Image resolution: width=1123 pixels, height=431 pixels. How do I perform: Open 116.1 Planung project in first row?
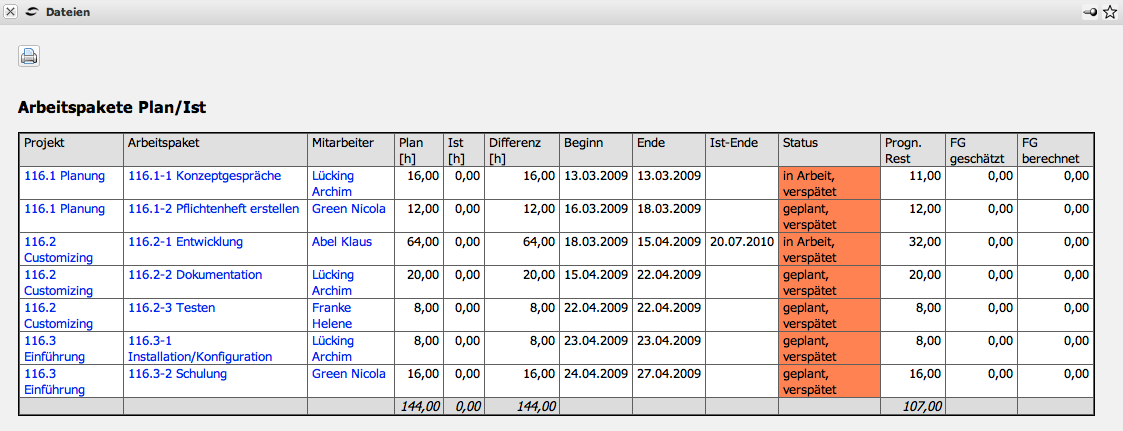[x=64, y=176]
